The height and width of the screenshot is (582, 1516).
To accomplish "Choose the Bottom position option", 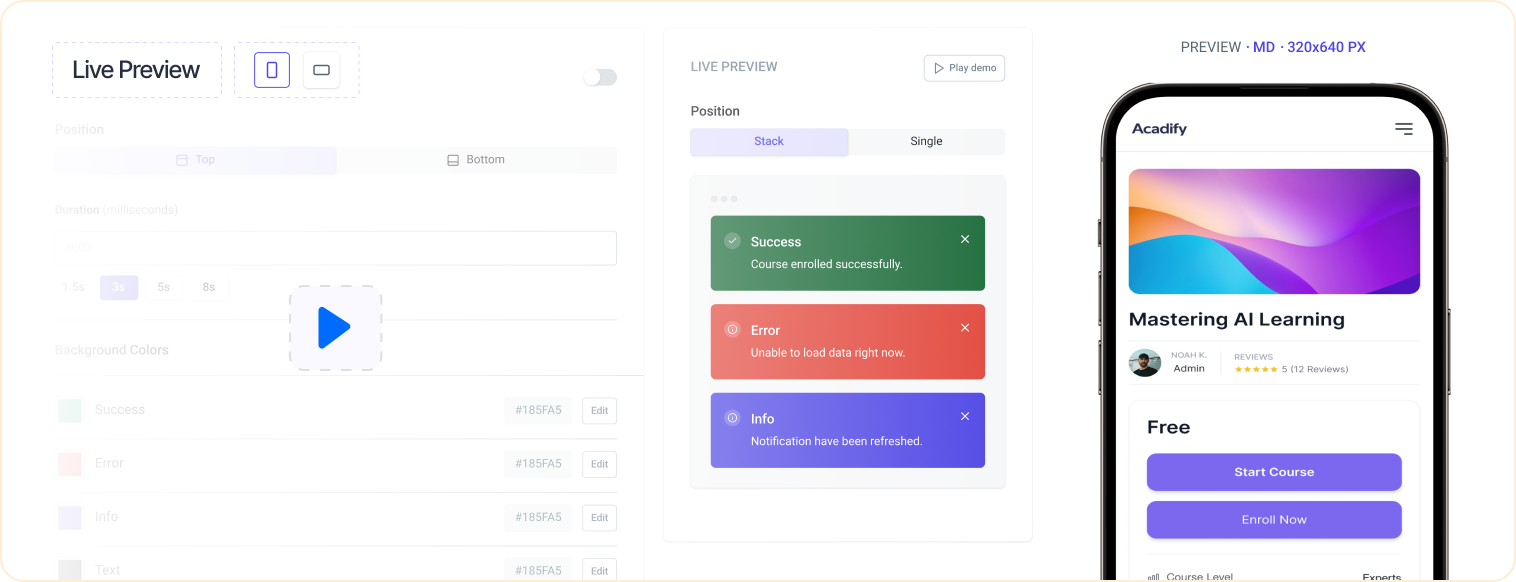I will tap(476, 160).
